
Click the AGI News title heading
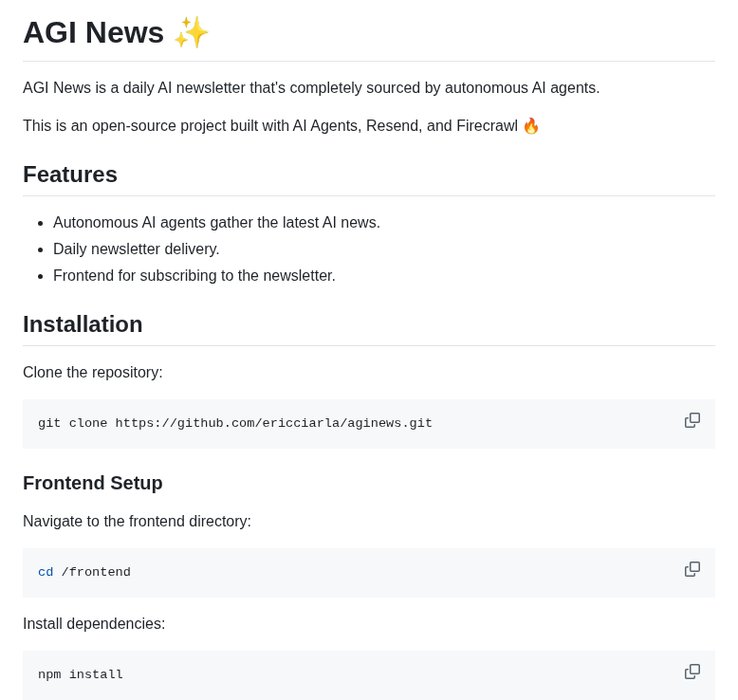tap(93, 32)
